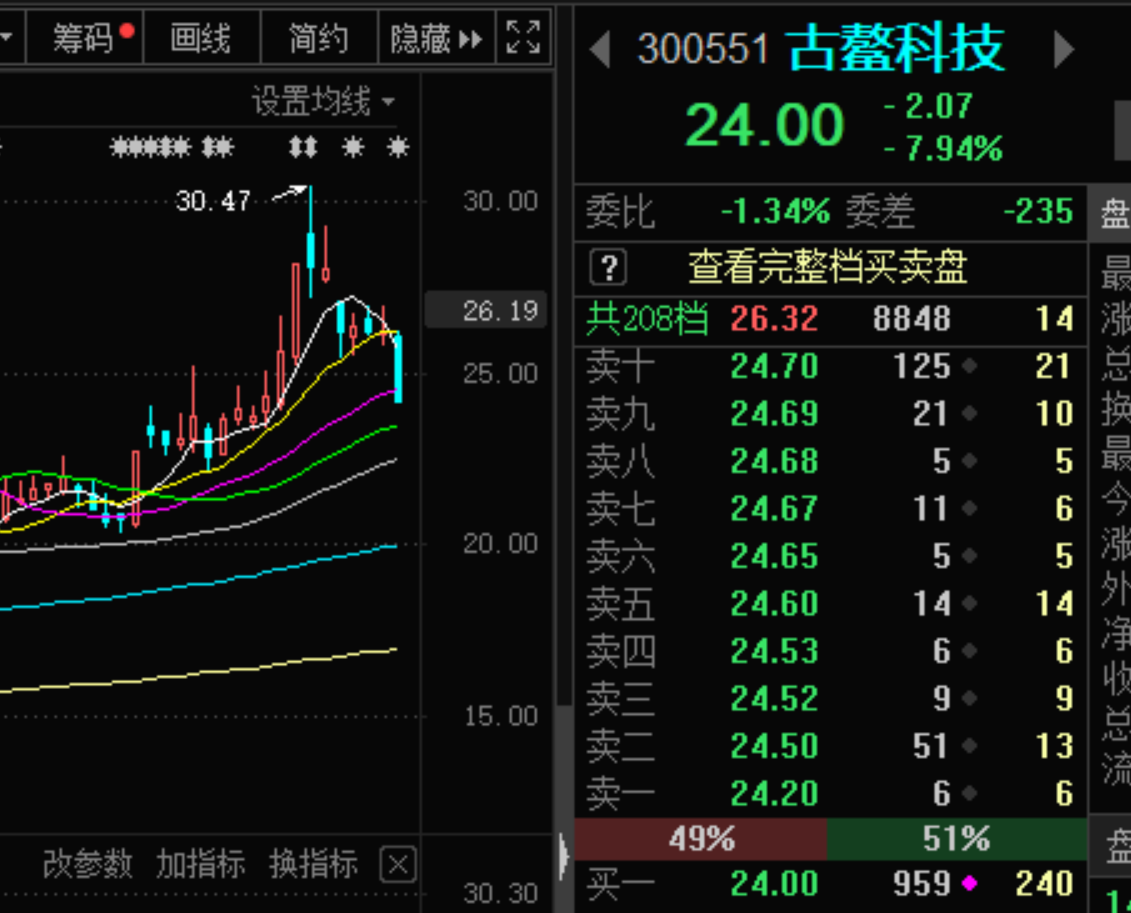Screen dimensions: 1131x913
Task: Click the pink diamond in the 买一 row
Action: coord(969,883)
